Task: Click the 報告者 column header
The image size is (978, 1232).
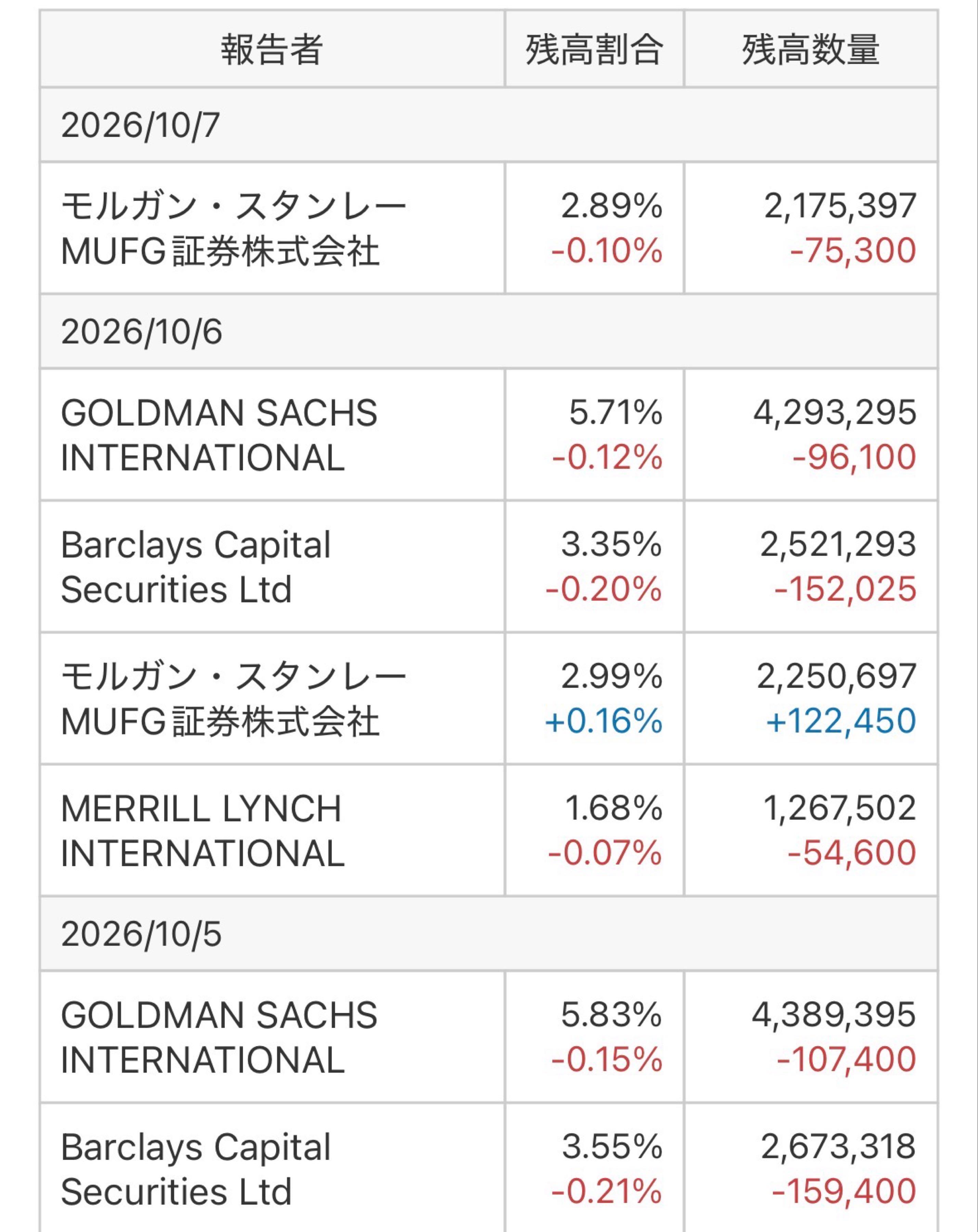Action: tap(272, 49)
